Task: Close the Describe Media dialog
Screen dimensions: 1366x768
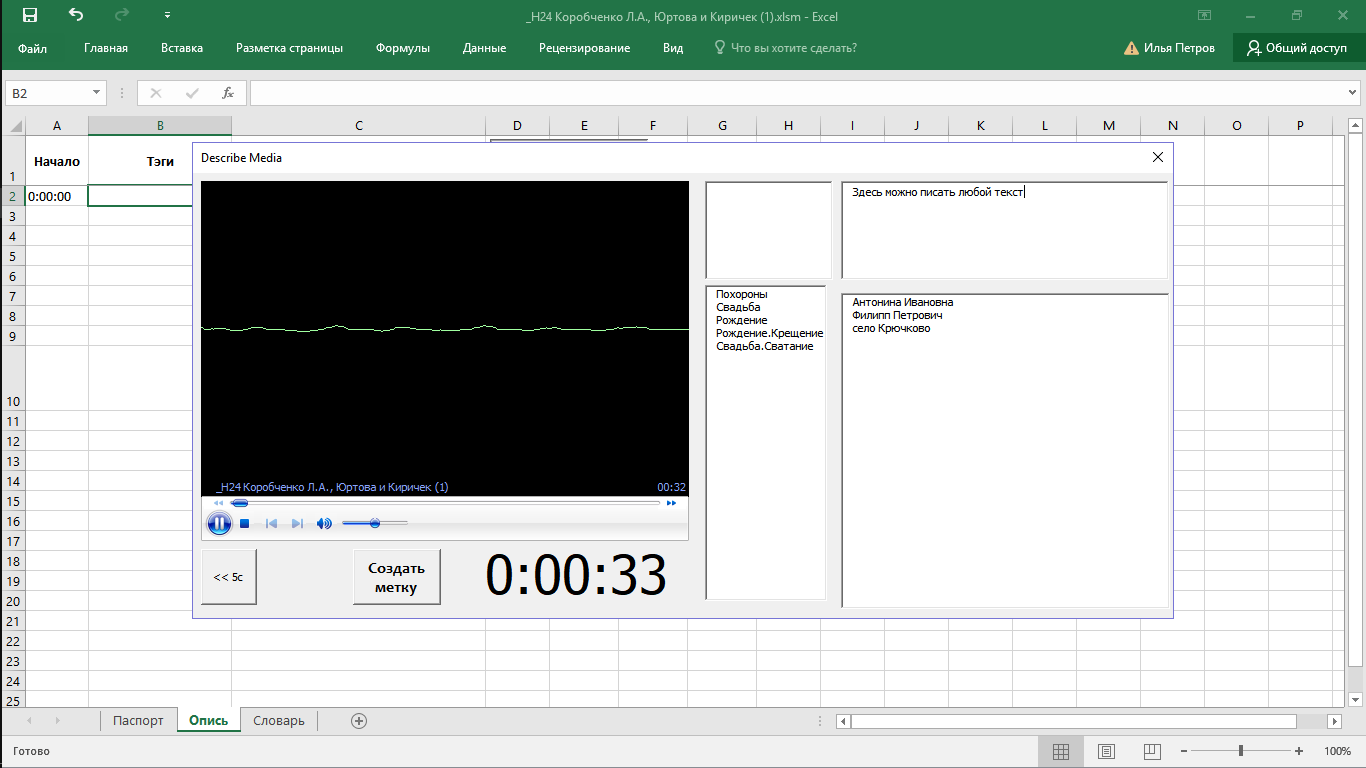Action: (x=1158, y=157)
